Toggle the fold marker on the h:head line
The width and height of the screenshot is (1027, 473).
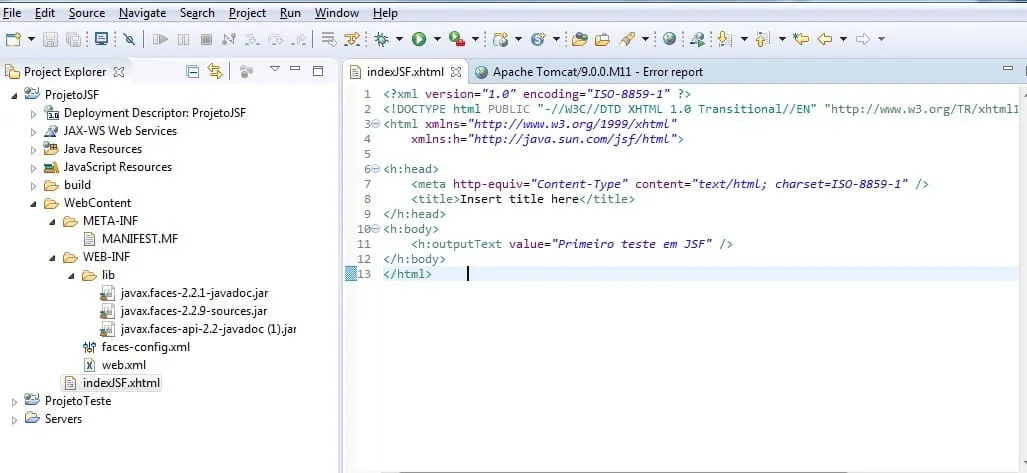pos(375,169)
